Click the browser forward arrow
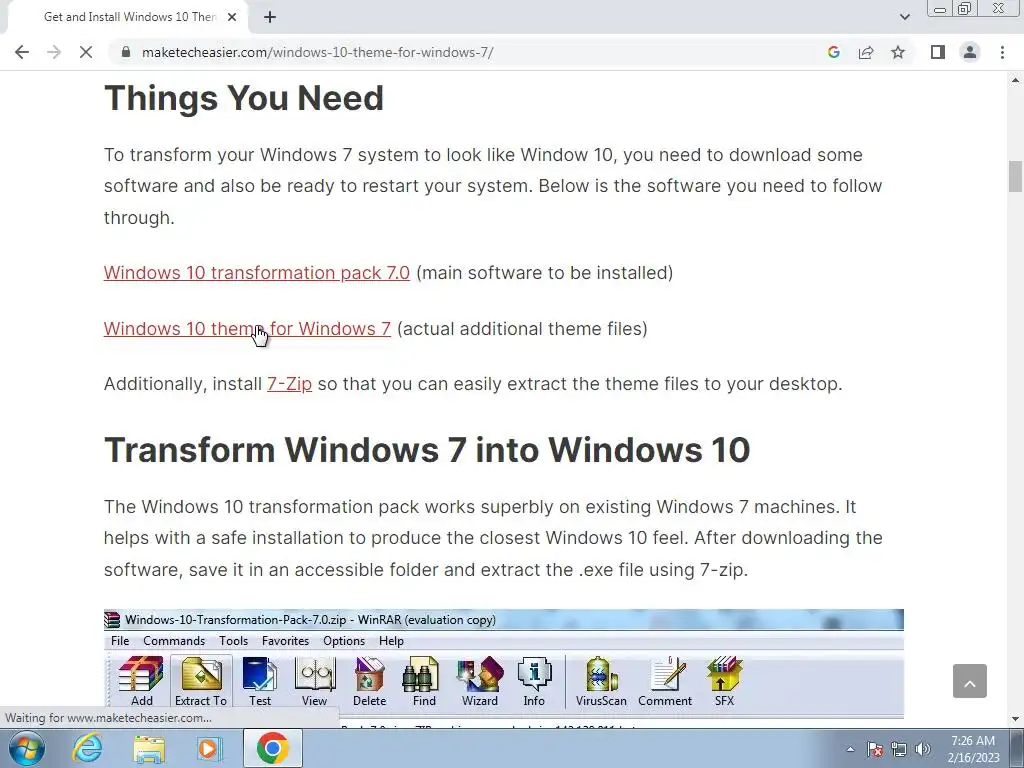Screen dimensions: 1024x768 [x=54, y=52]
